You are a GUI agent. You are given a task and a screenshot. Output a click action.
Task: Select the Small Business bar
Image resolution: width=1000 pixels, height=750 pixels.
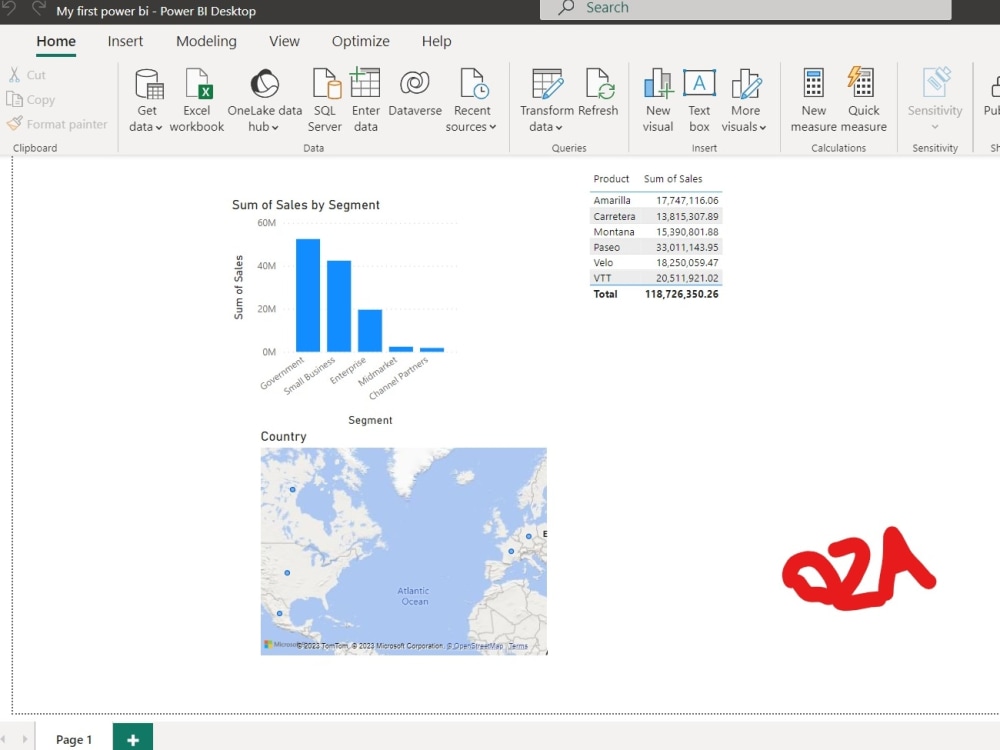pos(339,306)
